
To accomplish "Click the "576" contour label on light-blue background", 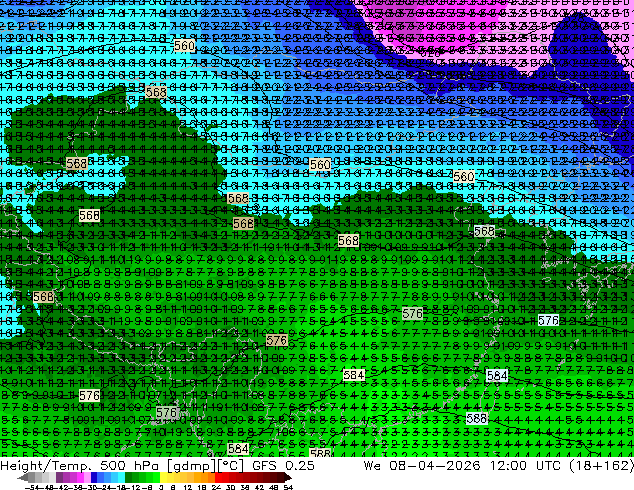I will point(548,321).
